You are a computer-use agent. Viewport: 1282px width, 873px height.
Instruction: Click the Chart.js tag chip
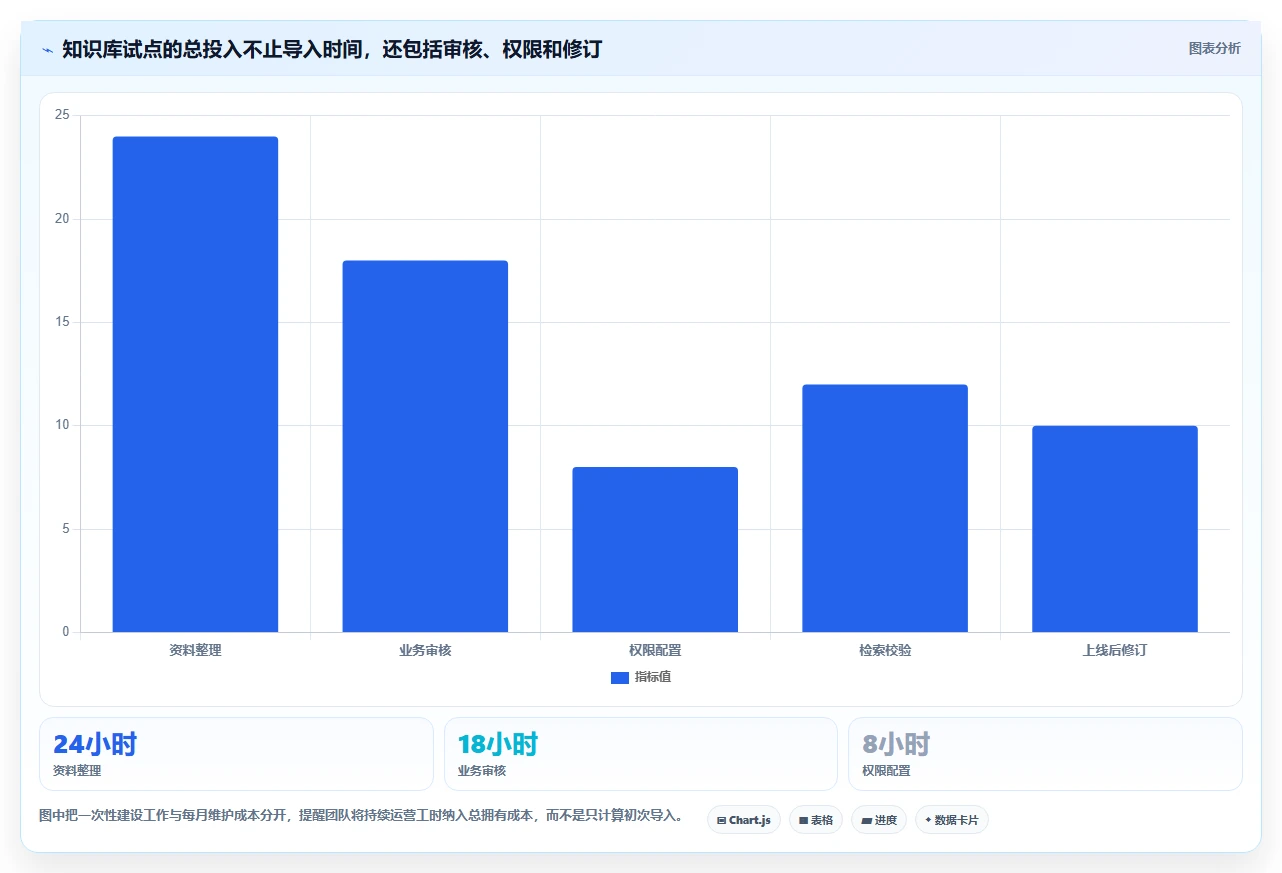tap(744, 820)
